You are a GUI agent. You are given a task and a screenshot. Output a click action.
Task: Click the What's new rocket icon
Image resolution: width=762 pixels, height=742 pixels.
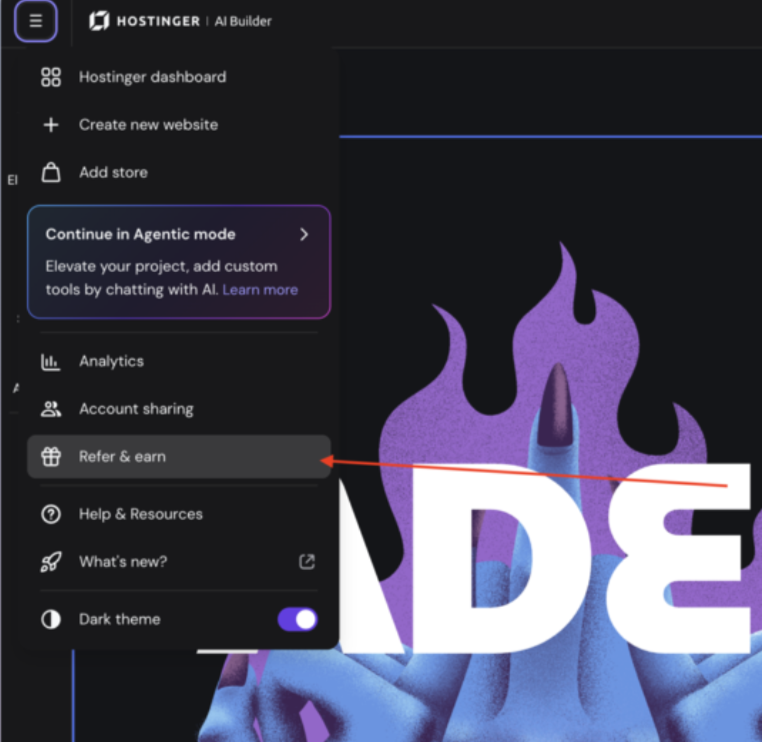click(51, 562)
